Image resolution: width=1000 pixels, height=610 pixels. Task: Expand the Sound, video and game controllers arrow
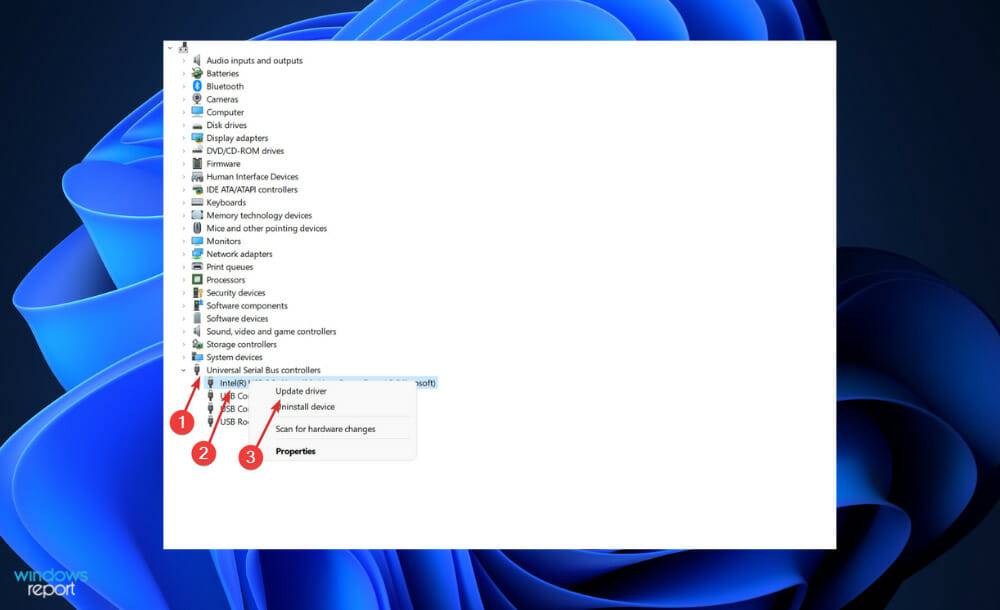pos(184,331)
